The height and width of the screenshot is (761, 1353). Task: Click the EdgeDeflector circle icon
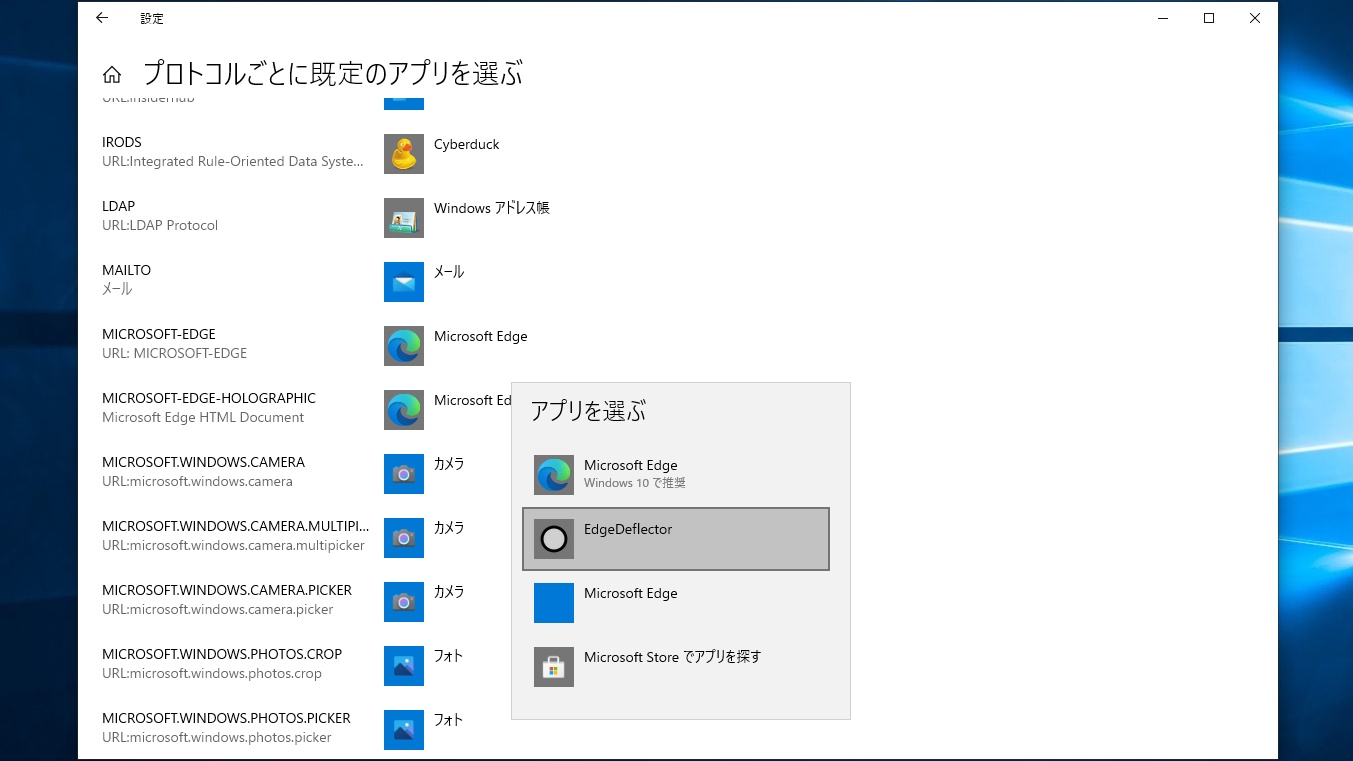(554, 539)
